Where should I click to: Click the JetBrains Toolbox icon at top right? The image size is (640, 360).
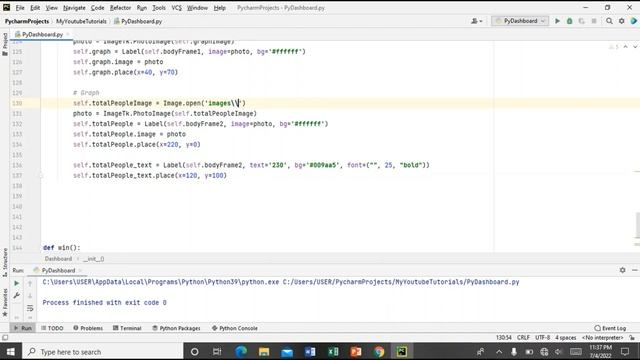(x=633, y=21)
